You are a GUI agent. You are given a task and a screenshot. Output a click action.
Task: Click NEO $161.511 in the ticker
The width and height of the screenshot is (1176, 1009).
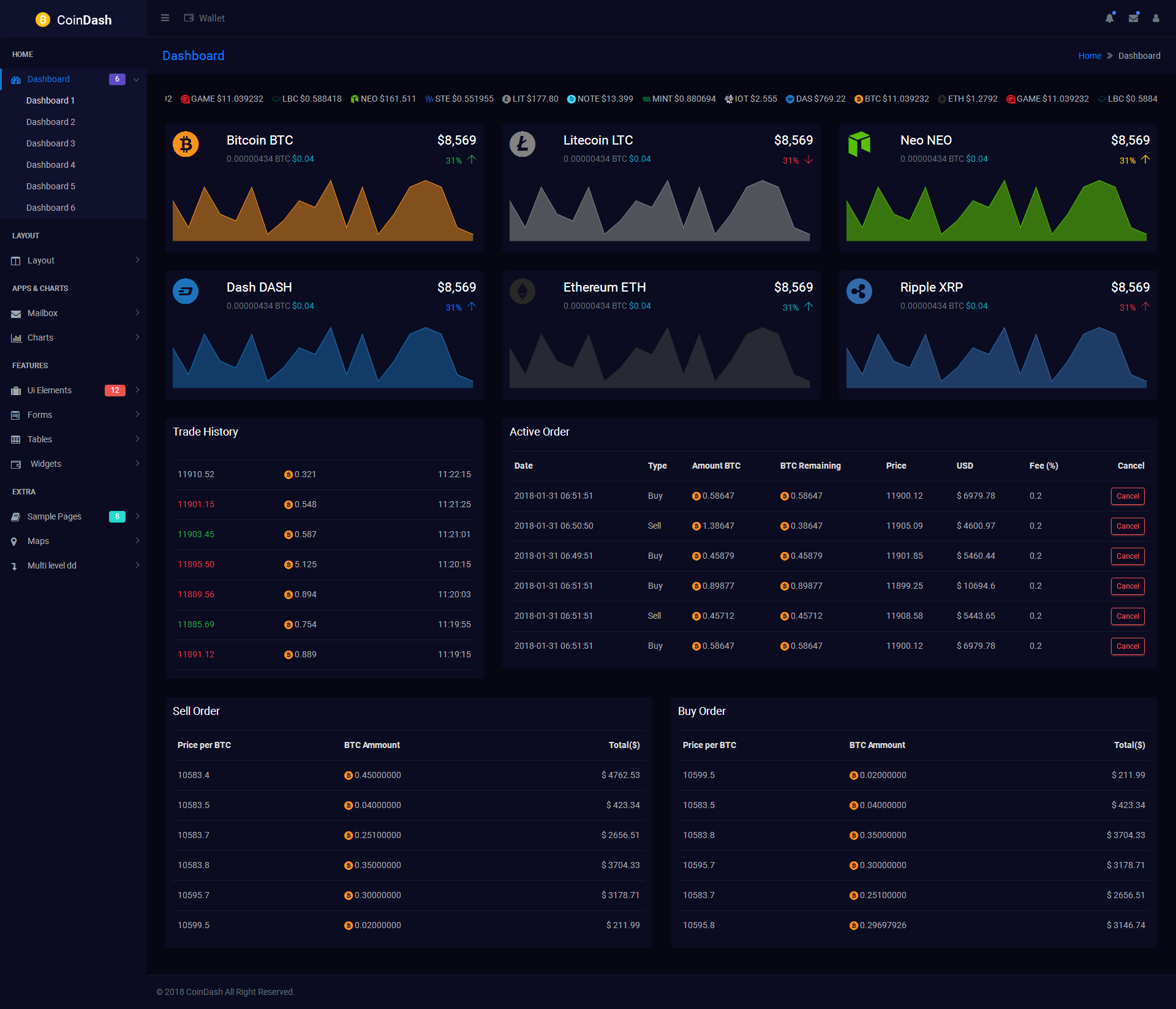pos(383,99)
